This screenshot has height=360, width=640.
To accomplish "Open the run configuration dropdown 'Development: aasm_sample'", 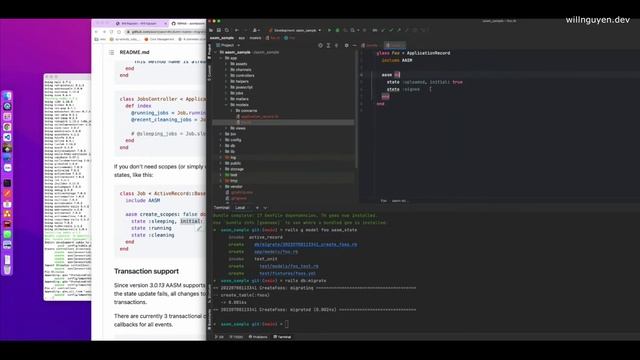I will click(295, 30).
